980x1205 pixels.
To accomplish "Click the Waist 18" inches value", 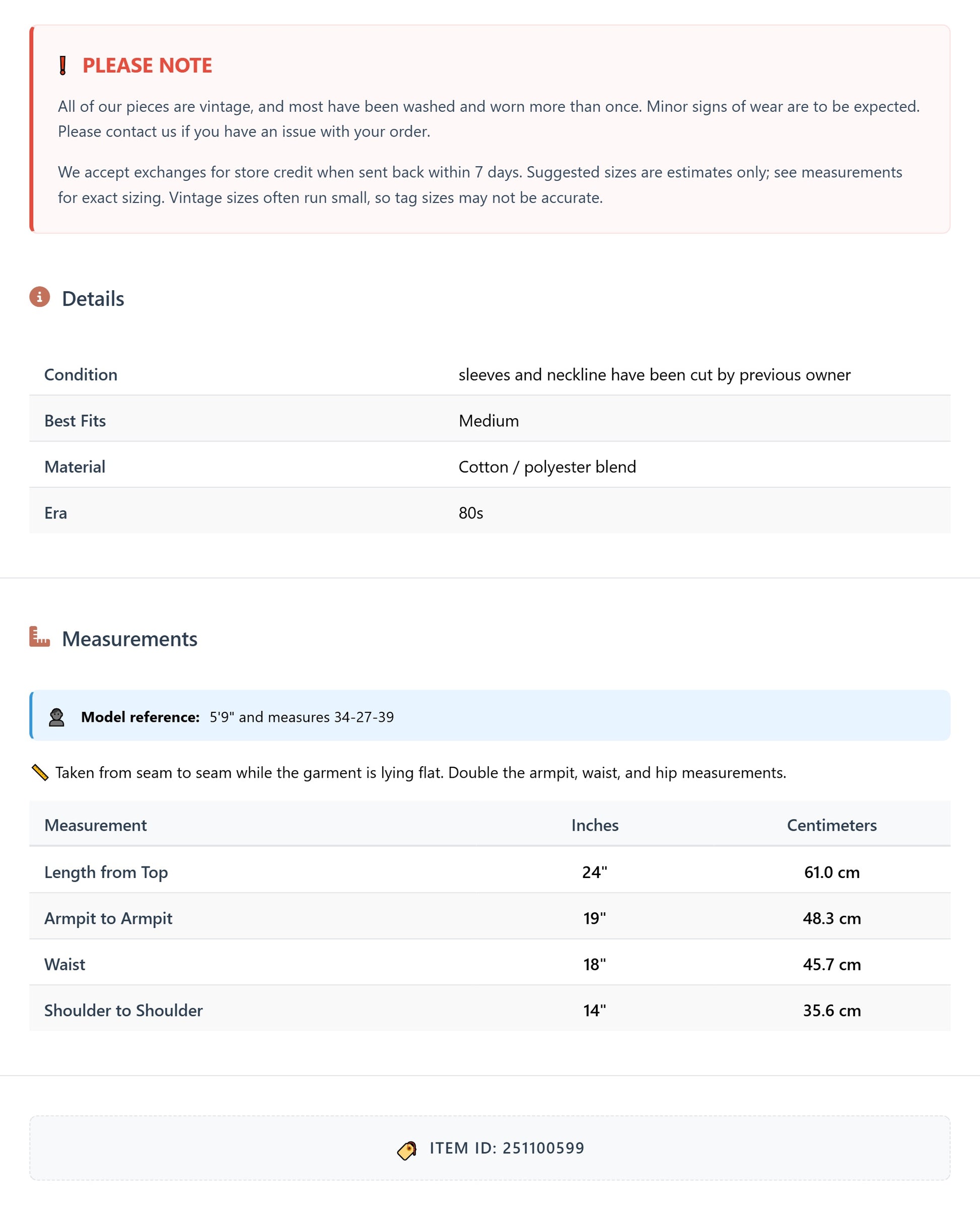I will tap(594, 964).
